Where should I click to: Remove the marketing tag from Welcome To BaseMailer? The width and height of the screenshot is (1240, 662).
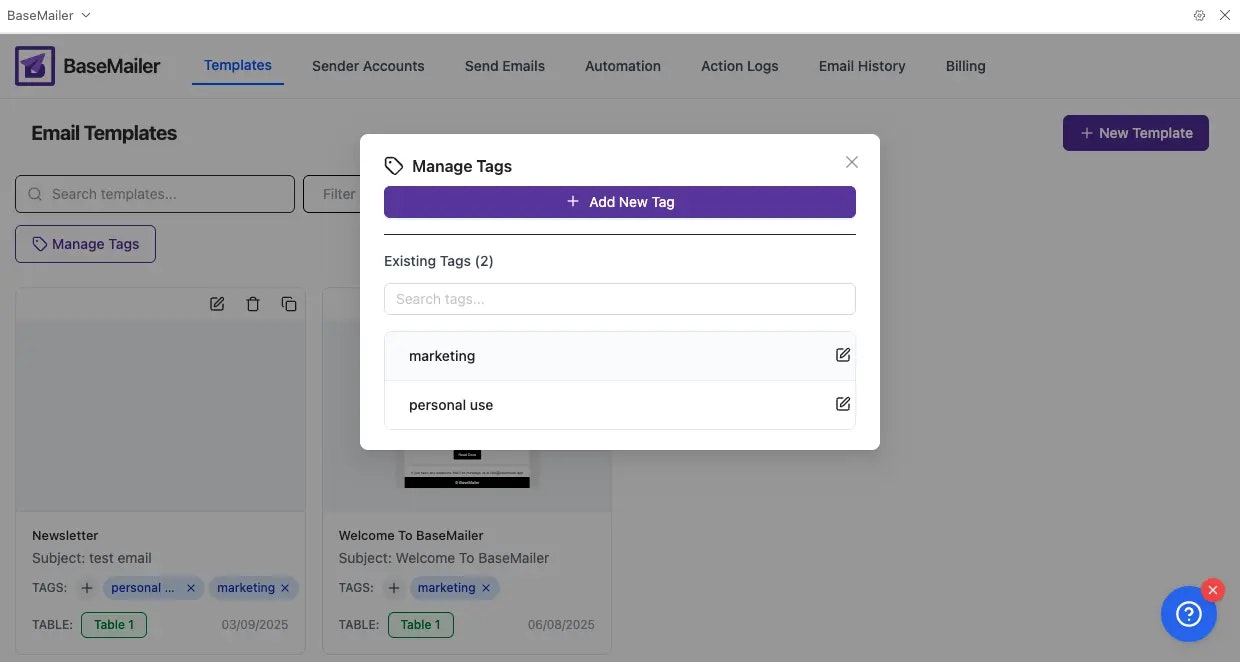click(x=486, y=587)
